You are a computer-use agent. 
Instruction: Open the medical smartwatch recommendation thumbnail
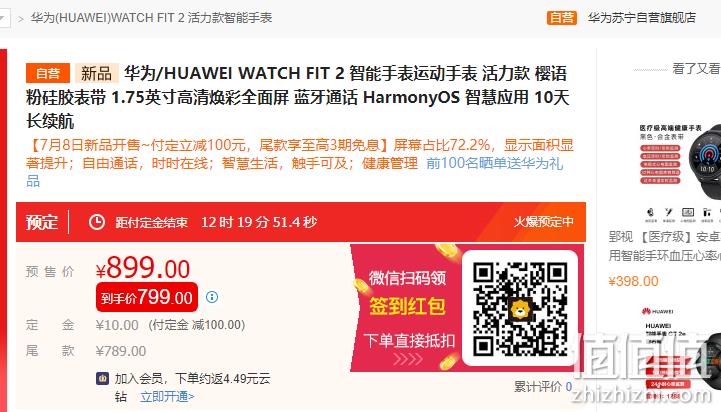[680, 172]
